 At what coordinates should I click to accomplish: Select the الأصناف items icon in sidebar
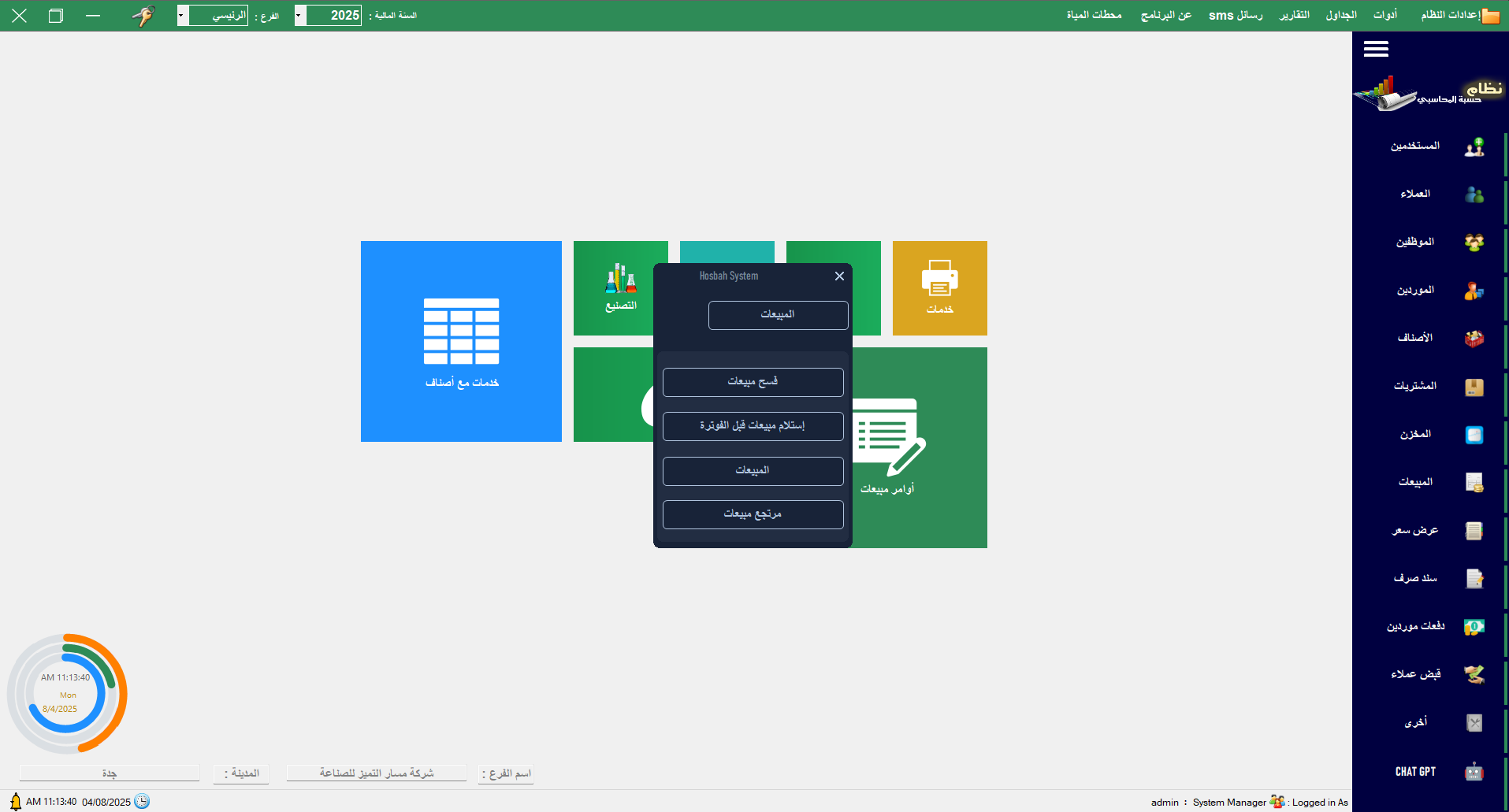[1474, 339]
